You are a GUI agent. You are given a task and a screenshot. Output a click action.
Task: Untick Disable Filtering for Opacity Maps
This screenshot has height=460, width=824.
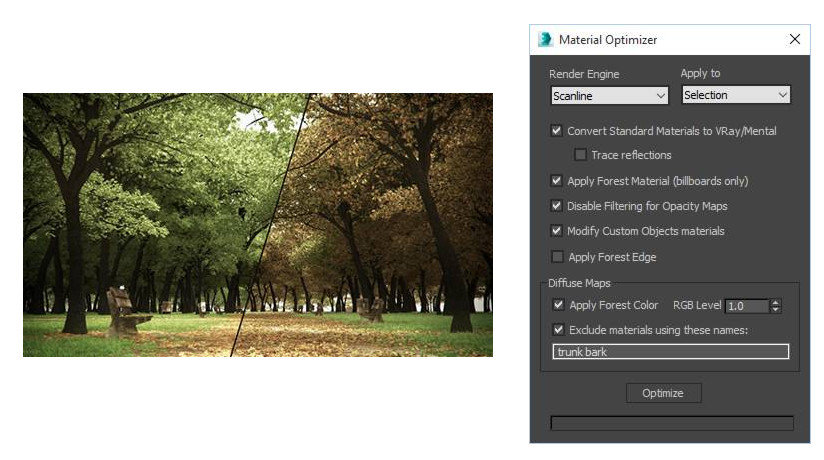coord(556,206)
